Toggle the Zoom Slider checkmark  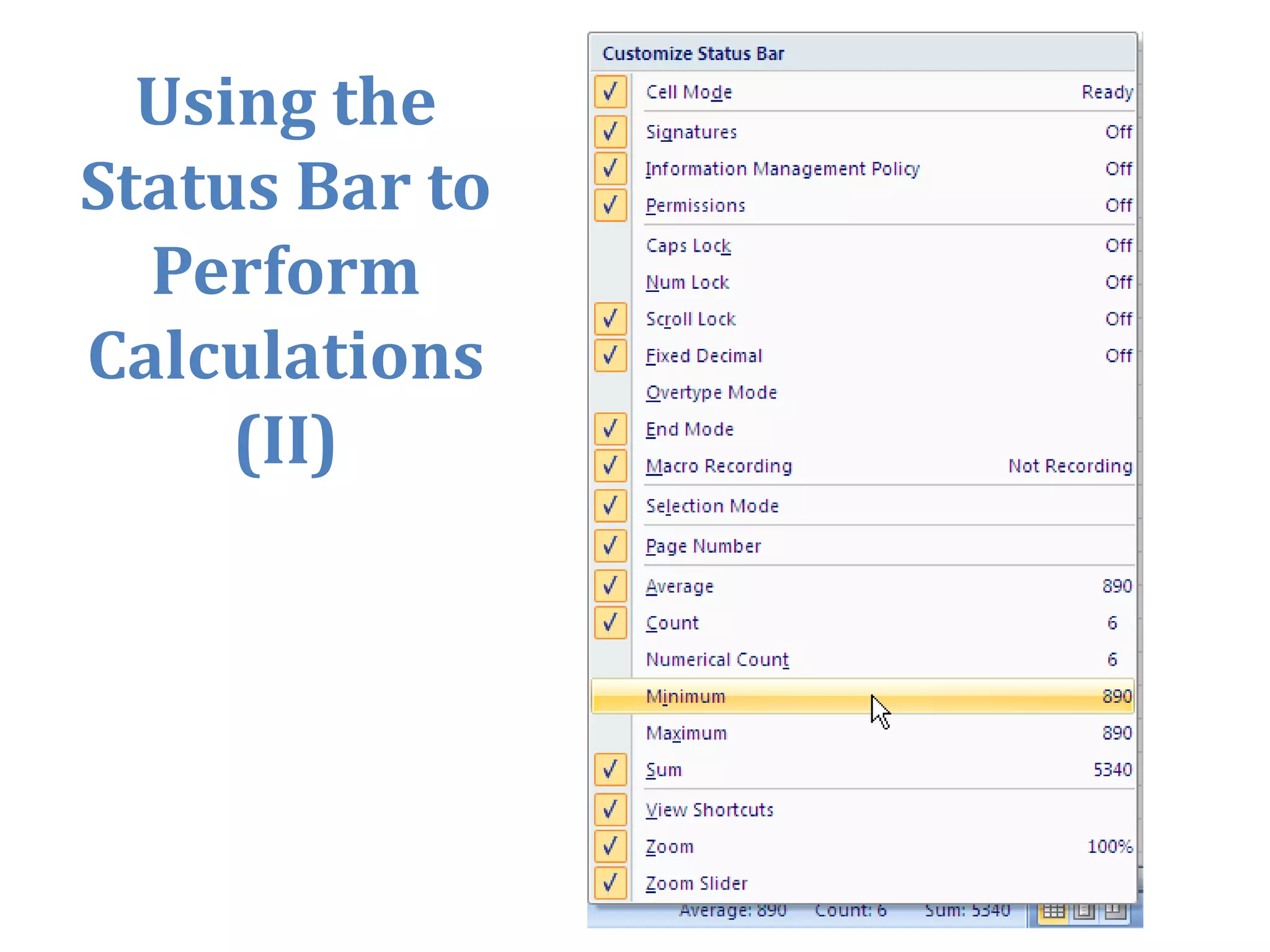tap(610, 883)
